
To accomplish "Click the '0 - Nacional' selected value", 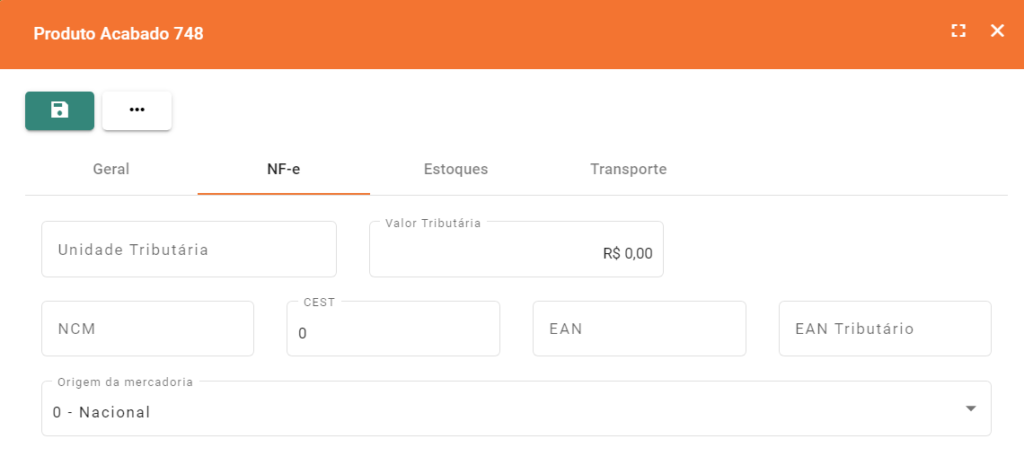I will 102,412.
